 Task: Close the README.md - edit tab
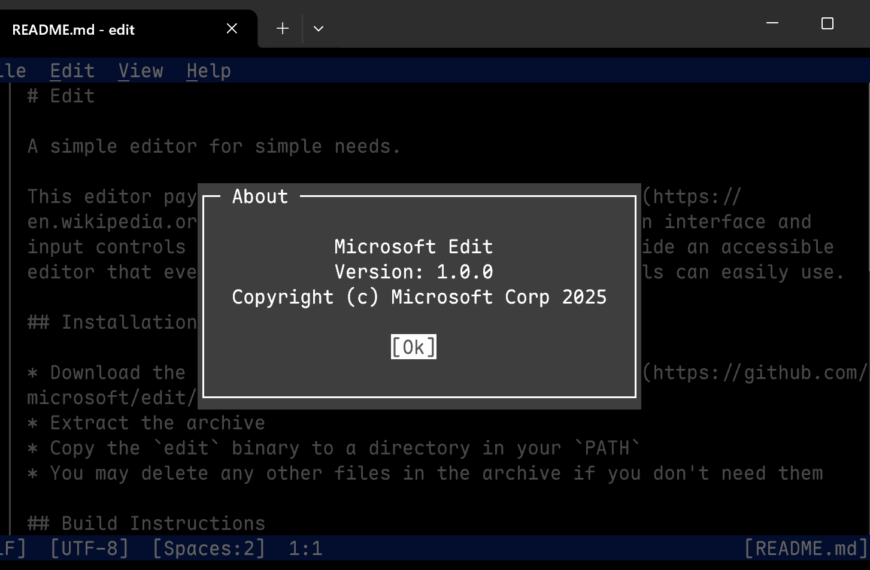[x=232, y=28]
